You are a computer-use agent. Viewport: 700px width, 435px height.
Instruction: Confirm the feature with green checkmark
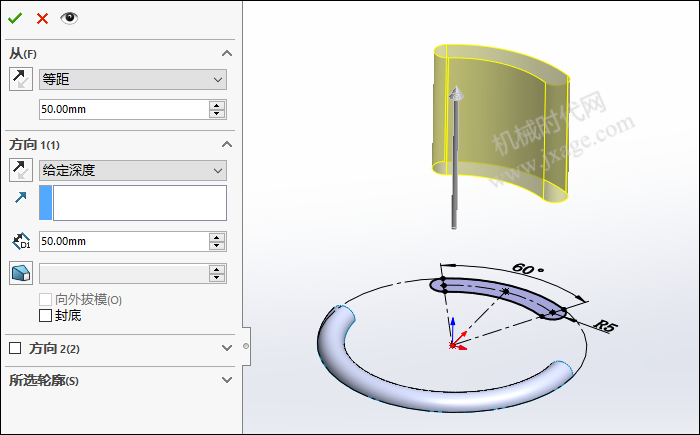(x=15, y=18)
